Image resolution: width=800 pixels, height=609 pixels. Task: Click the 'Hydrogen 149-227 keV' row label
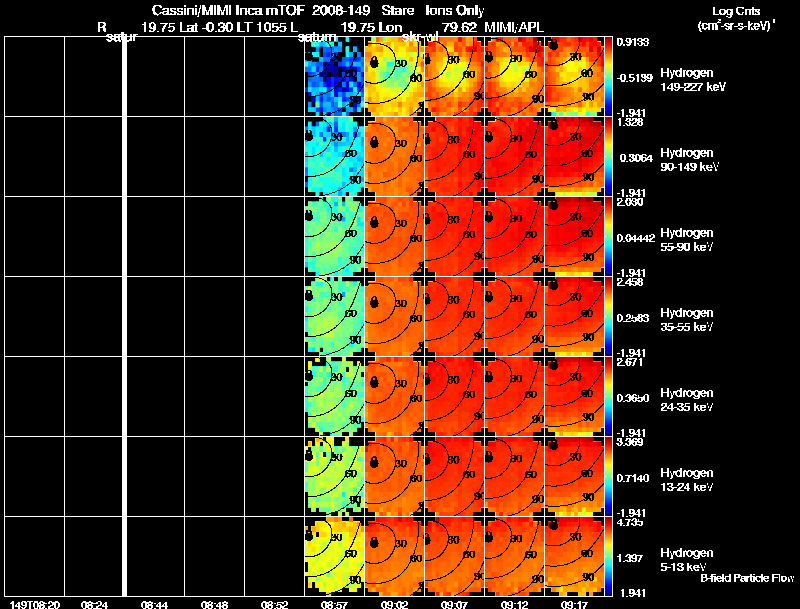(693, 80)
